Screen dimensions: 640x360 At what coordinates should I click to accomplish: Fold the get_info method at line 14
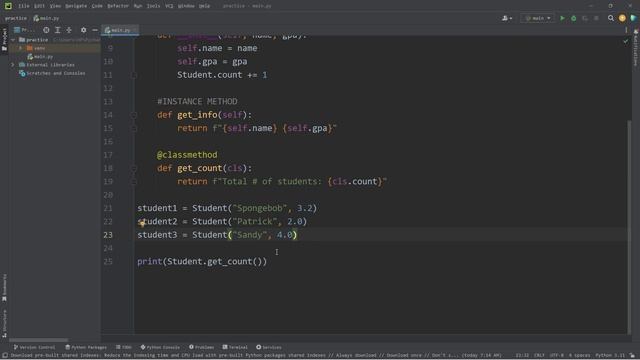click(x=133, y=116)
